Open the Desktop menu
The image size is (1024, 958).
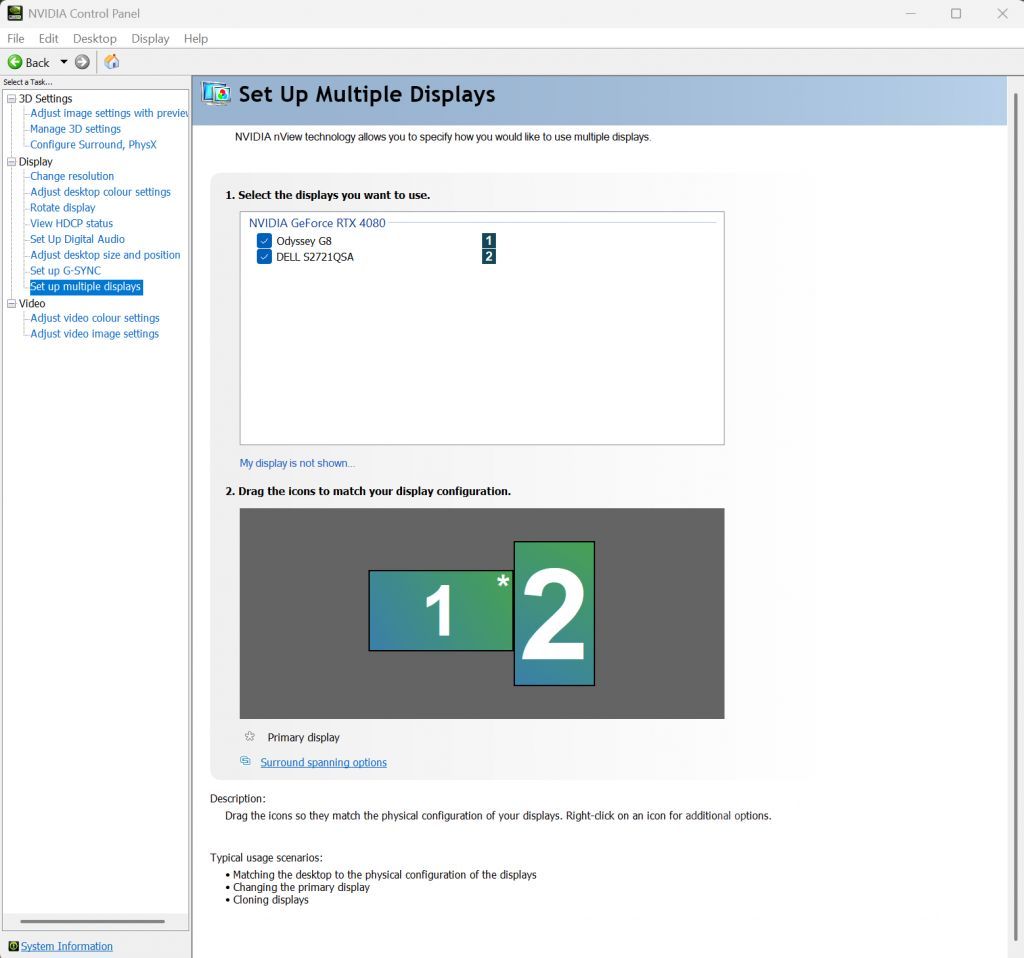click(x=95, y=38)
